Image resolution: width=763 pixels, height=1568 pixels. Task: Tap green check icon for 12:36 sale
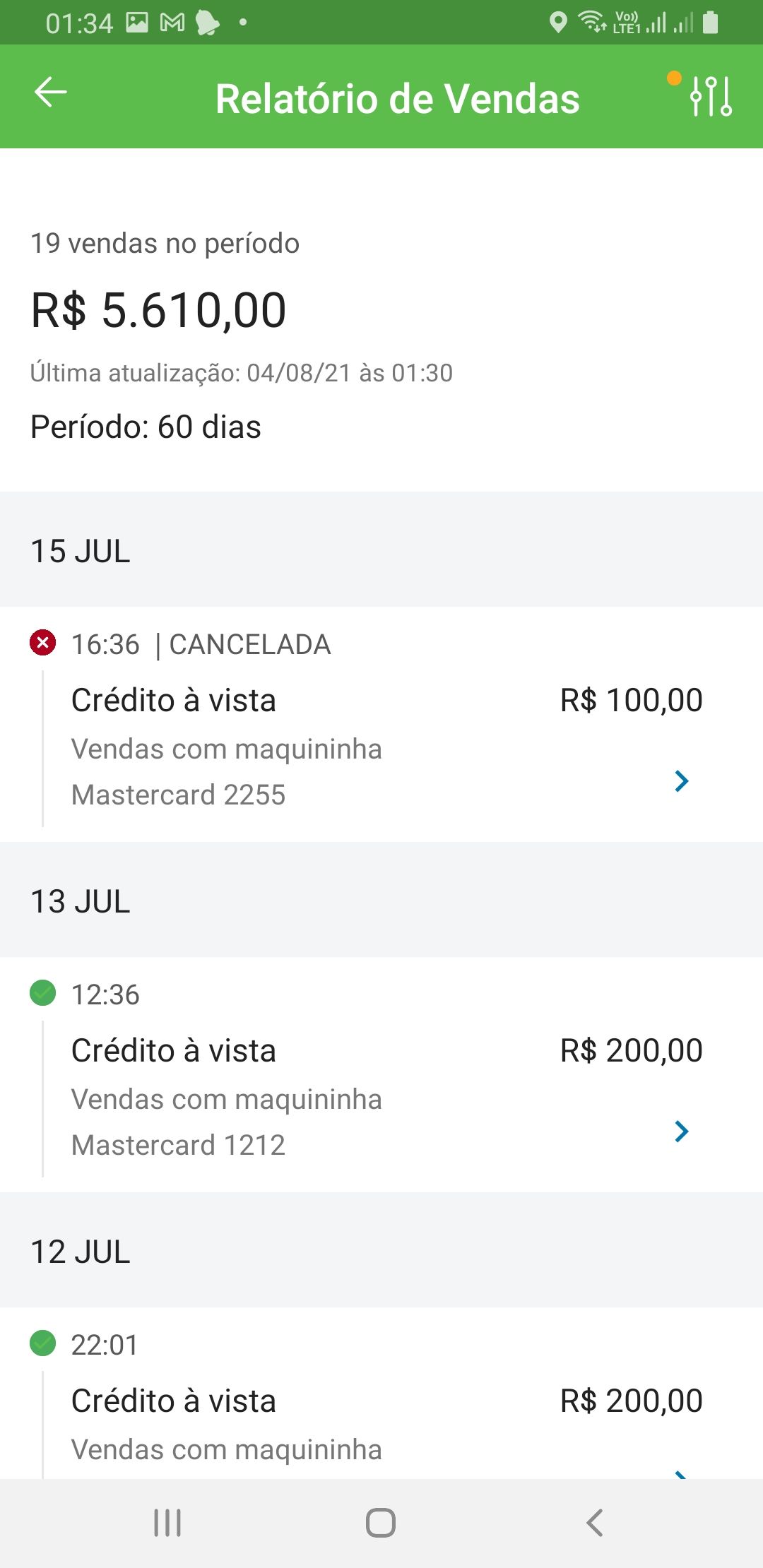tap(42, 992)
